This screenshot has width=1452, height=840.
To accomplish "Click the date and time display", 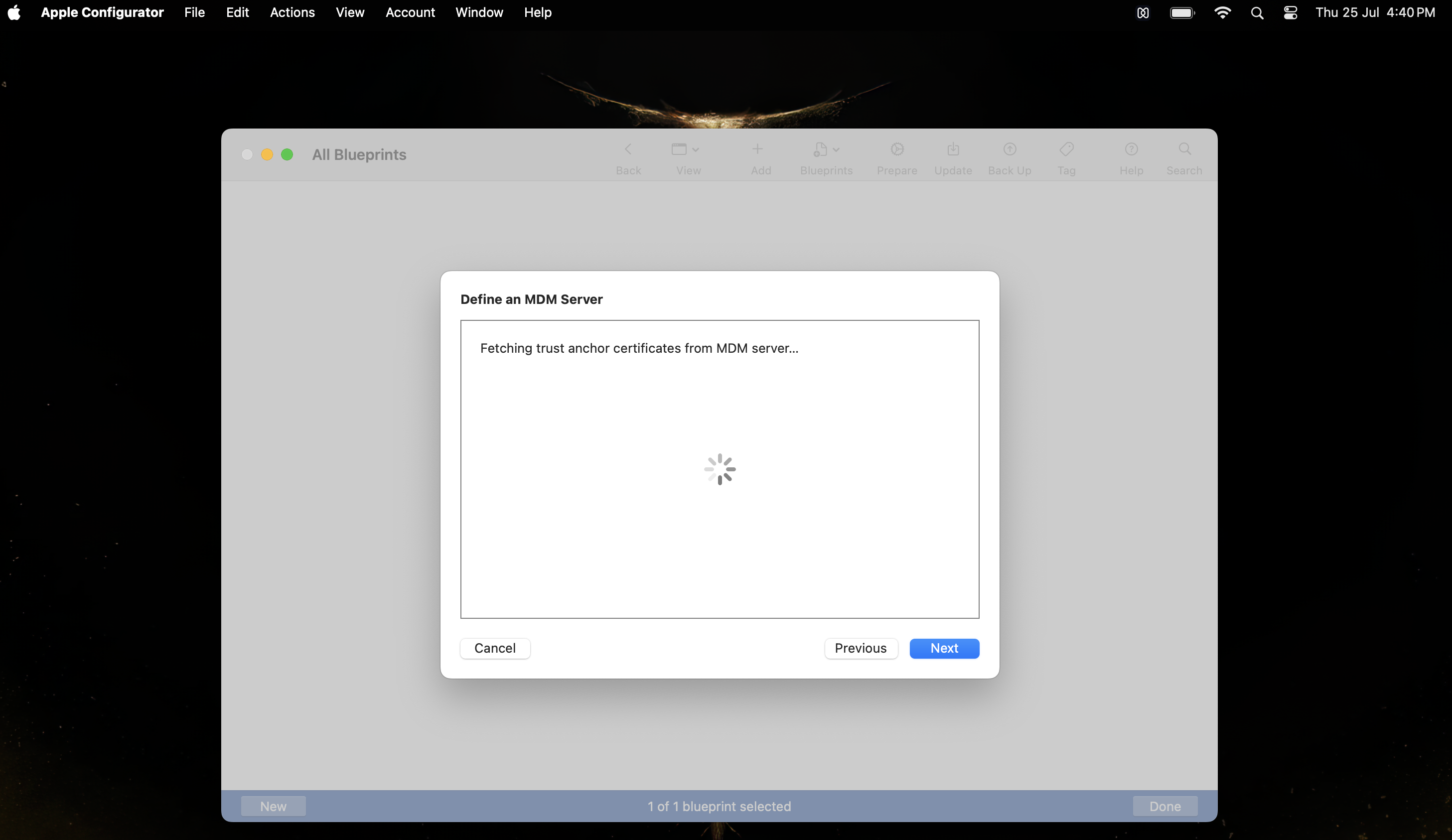I will (1375, 12).
